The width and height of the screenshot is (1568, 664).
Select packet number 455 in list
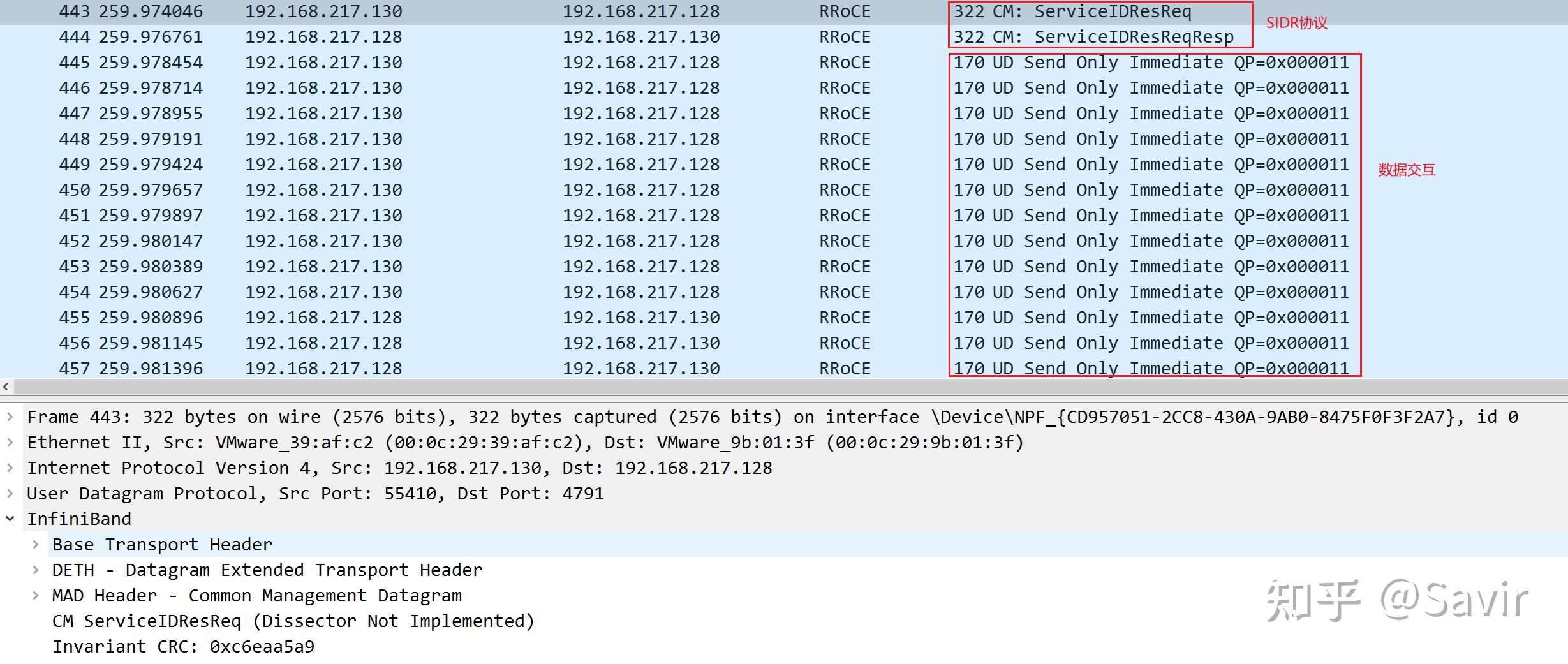[74, 318]
